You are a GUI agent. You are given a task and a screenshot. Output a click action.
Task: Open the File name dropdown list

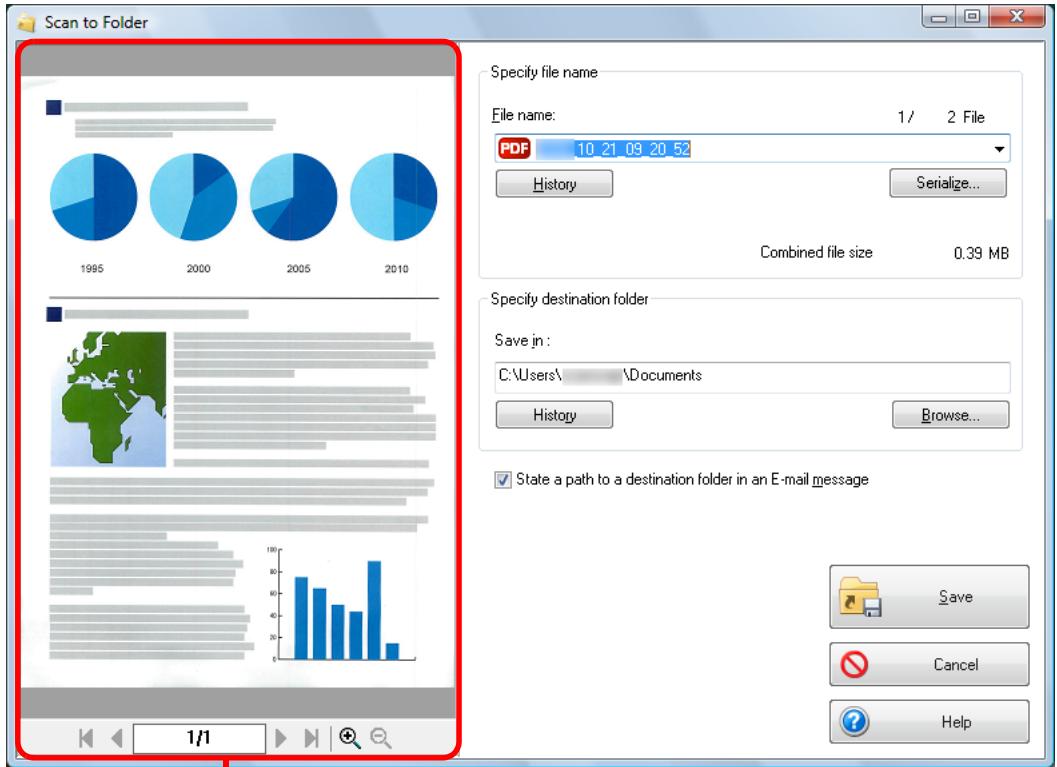point(999,149)
